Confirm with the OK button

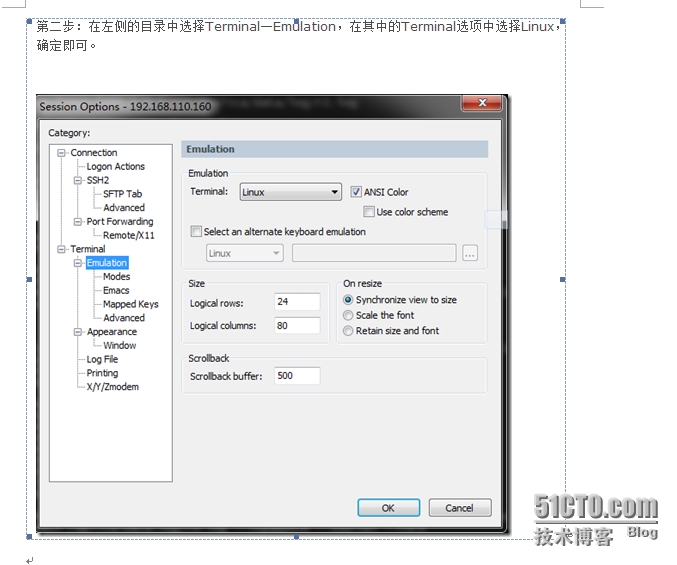pos(389,508)
